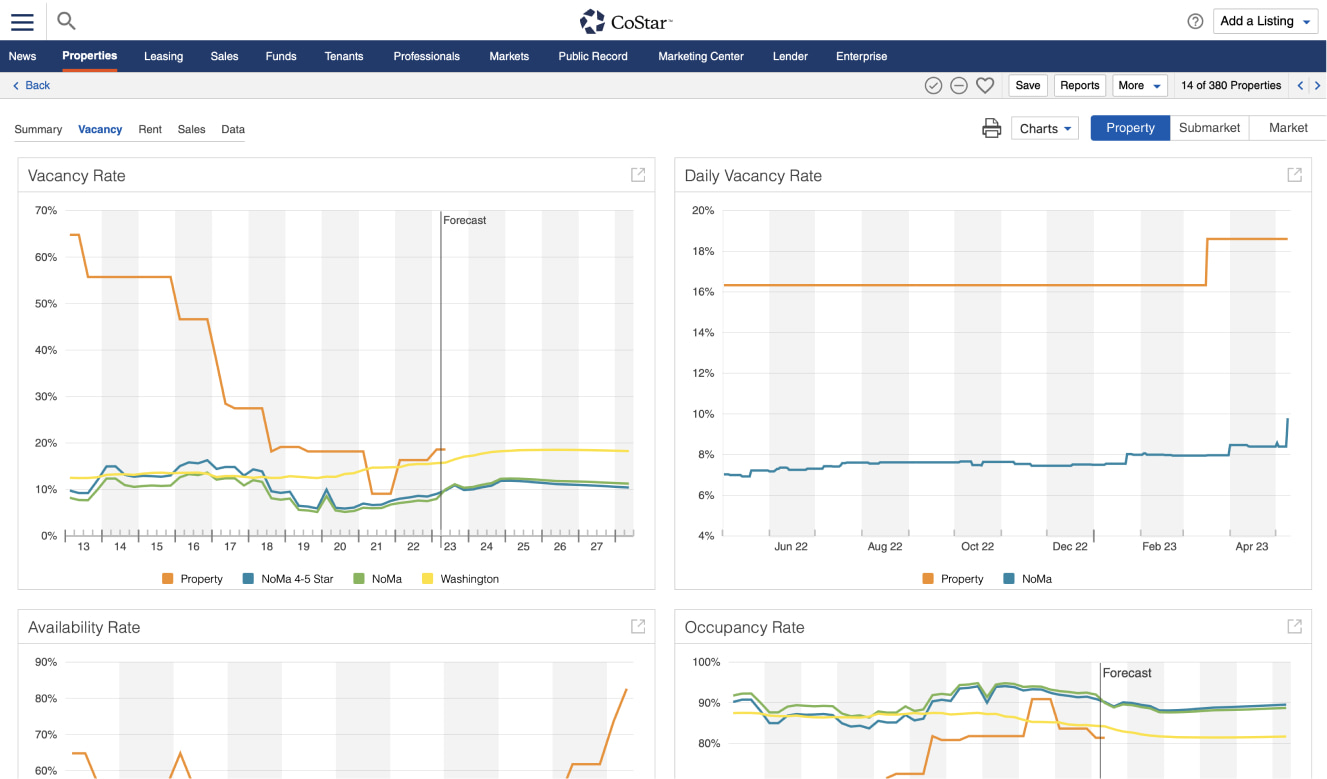Click the search magnifier icon
Viewport: 1327px width, 779px height.
[x=66, y=21]
